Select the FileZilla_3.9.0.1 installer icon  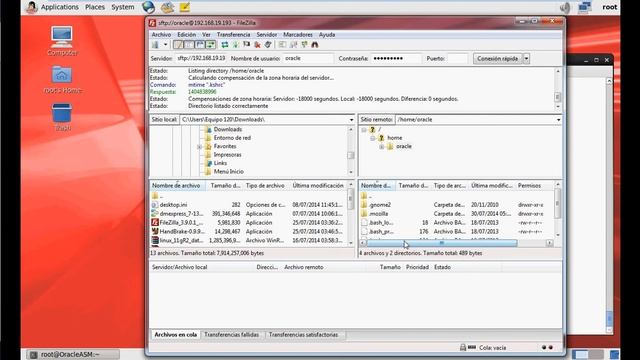tap(155, 223)
